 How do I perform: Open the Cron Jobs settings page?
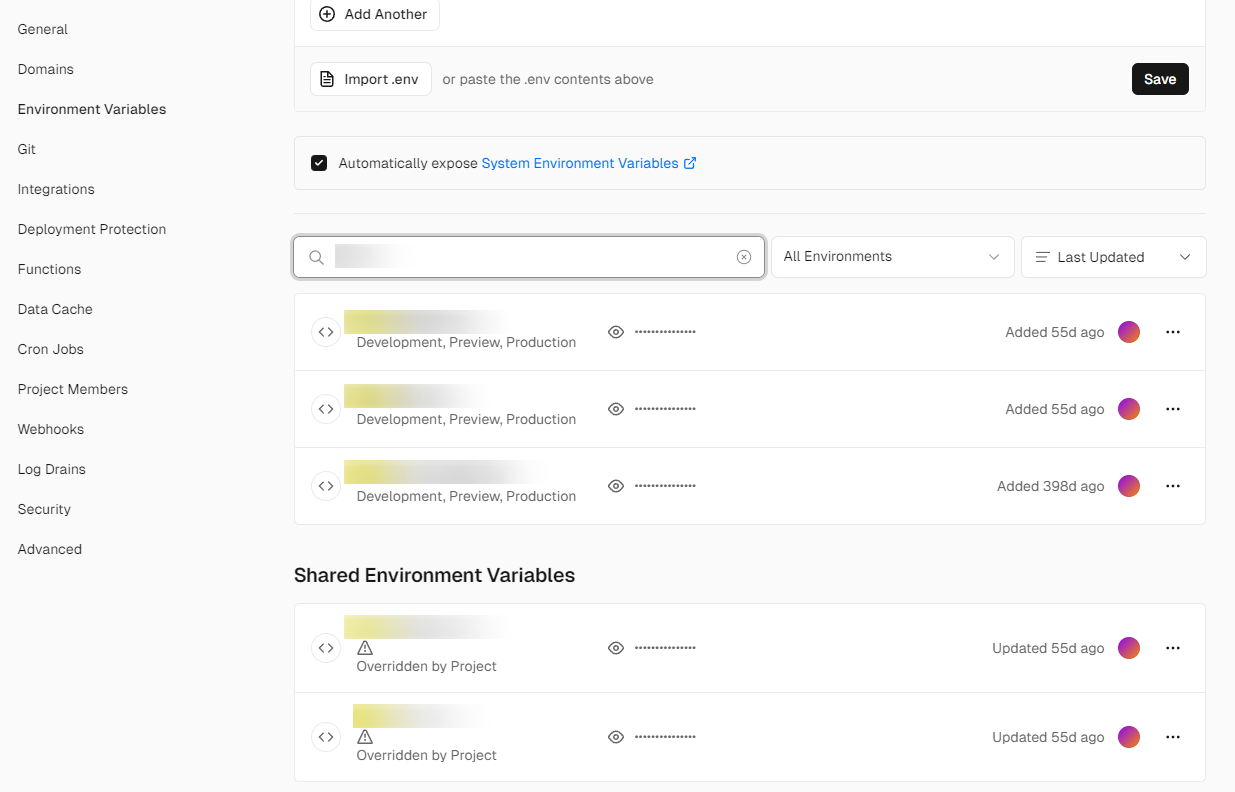pos(50,349)
